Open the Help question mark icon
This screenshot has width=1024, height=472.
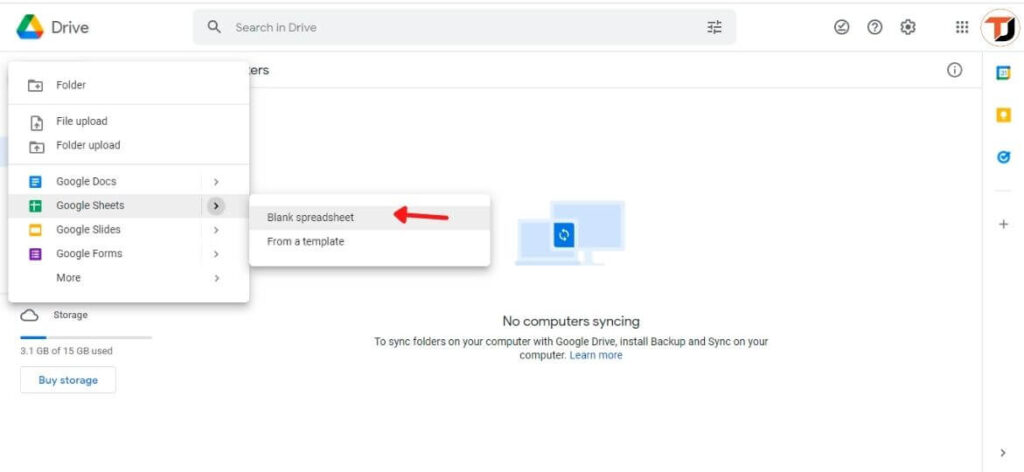875,28
